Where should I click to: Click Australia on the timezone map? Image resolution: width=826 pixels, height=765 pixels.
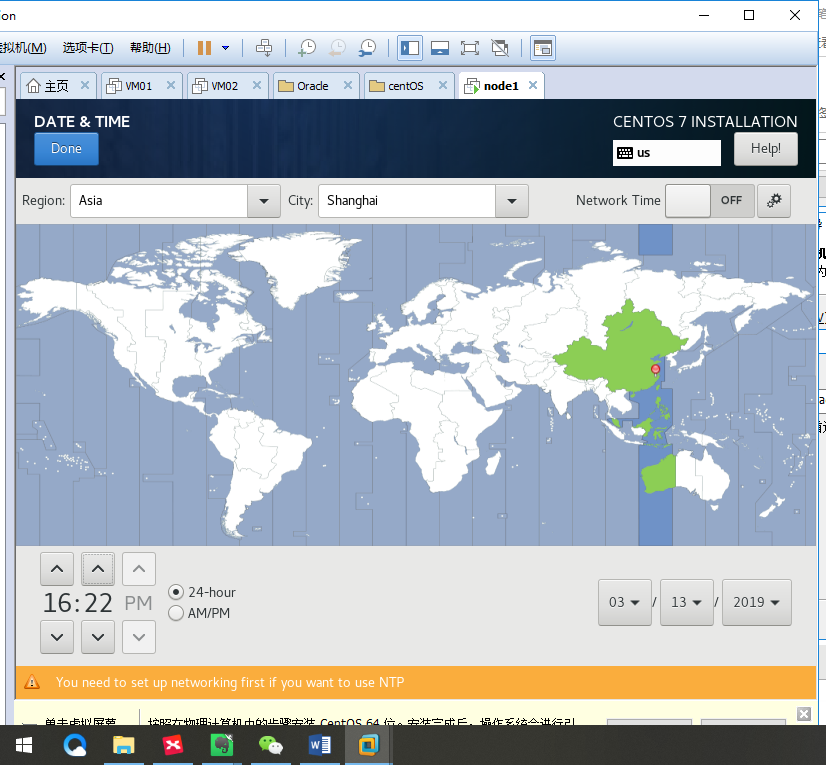(x=686, y=475)
